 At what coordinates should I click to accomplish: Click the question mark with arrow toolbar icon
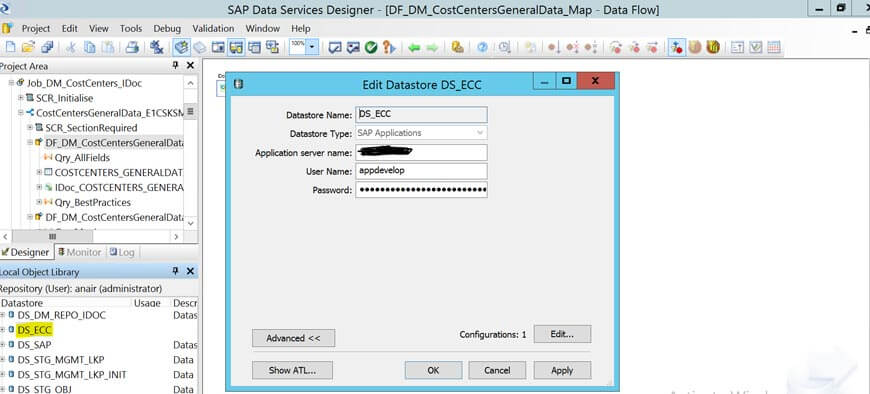(x=389, y=48)
